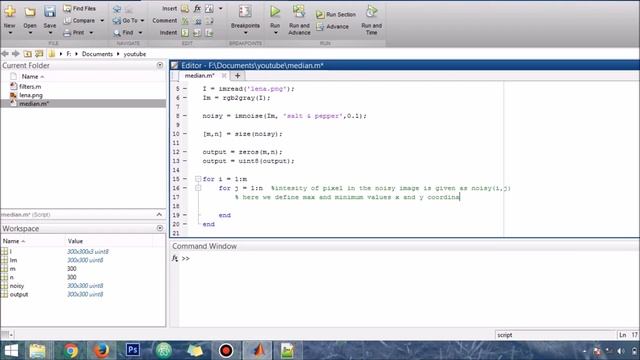640x360 pixels.
Task: Expand the Print dropdown arrow
Action: click(x=91, y=33)
